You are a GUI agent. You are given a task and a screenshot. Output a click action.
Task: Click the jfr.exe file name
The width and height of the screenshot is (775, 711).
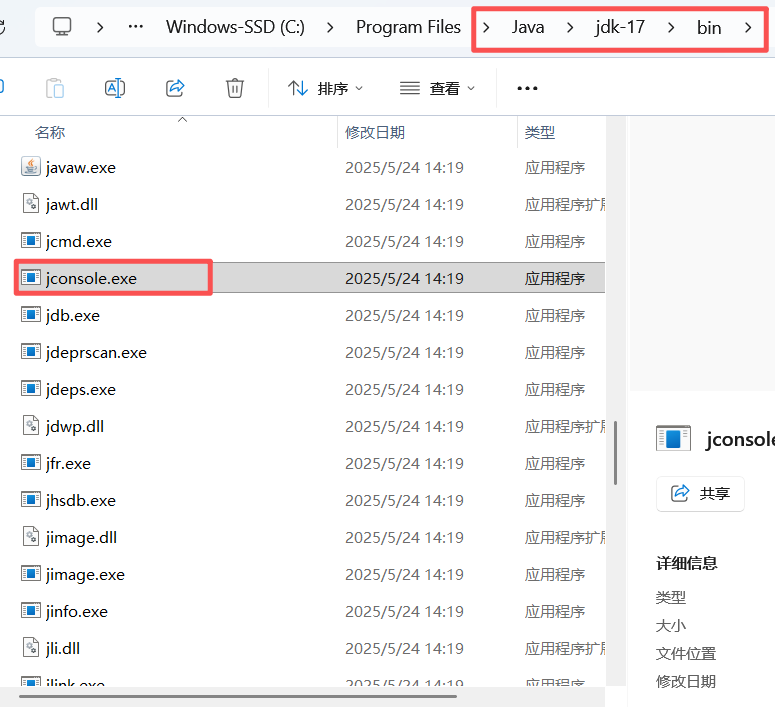(x=68, y=463)
